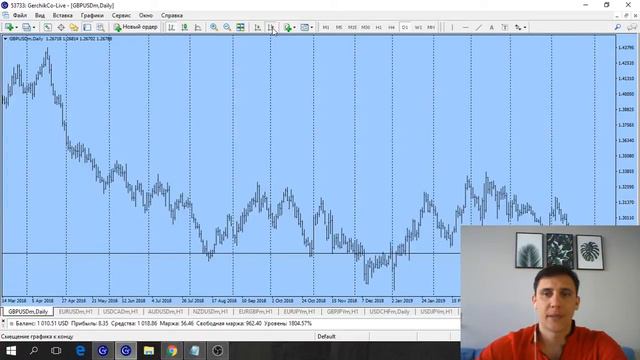The image size is (640, 360).
Task: Open the Data Window crosshair icon
Action: pyautogui.click(x=61, y=27)
